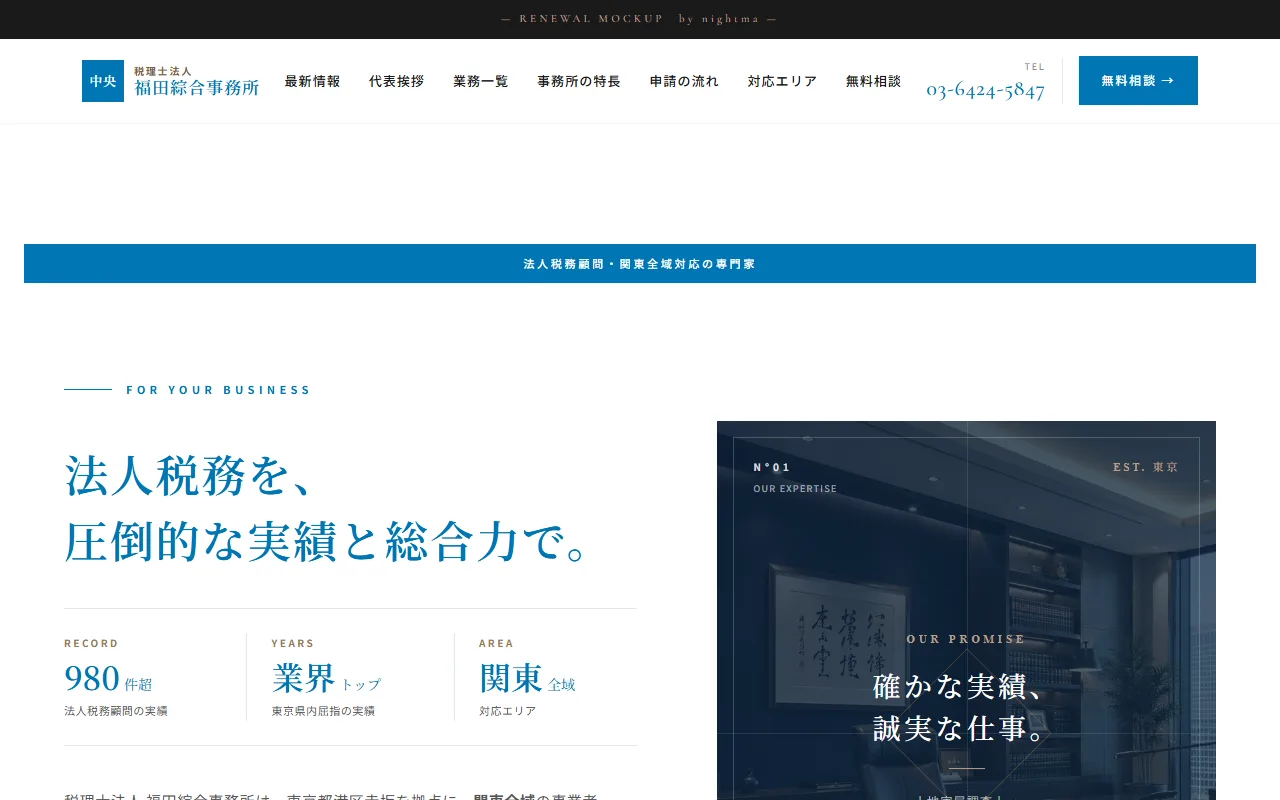Click the 中央 logo square icon
1280x800 pixels.
coord(103,81)
